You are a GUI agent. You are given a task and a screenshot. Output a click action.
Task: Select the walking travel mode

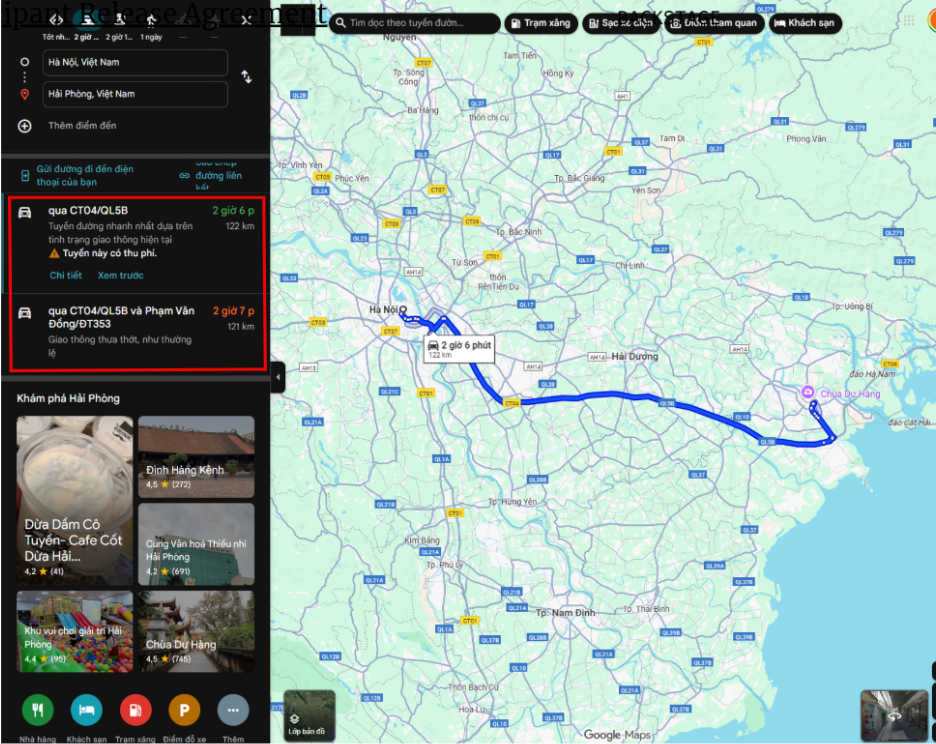[x=151, y=19]
